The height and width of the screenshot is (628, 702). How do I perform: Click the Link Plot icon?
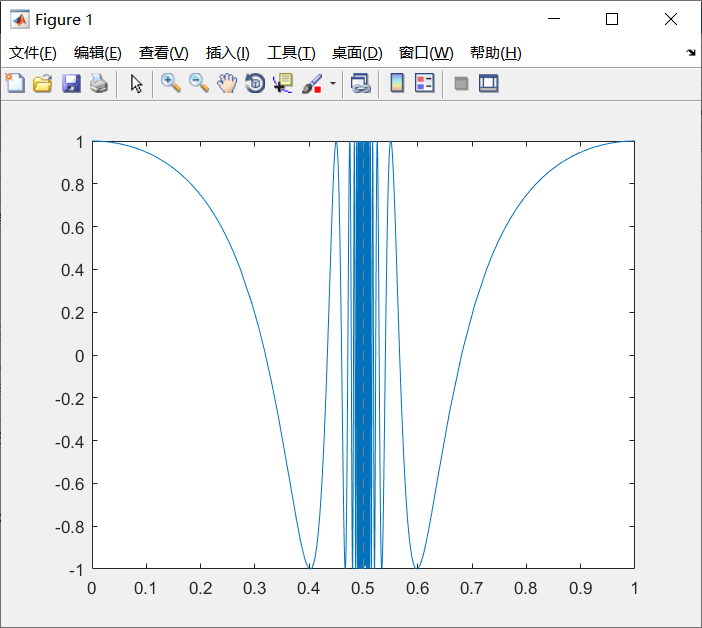361,83
